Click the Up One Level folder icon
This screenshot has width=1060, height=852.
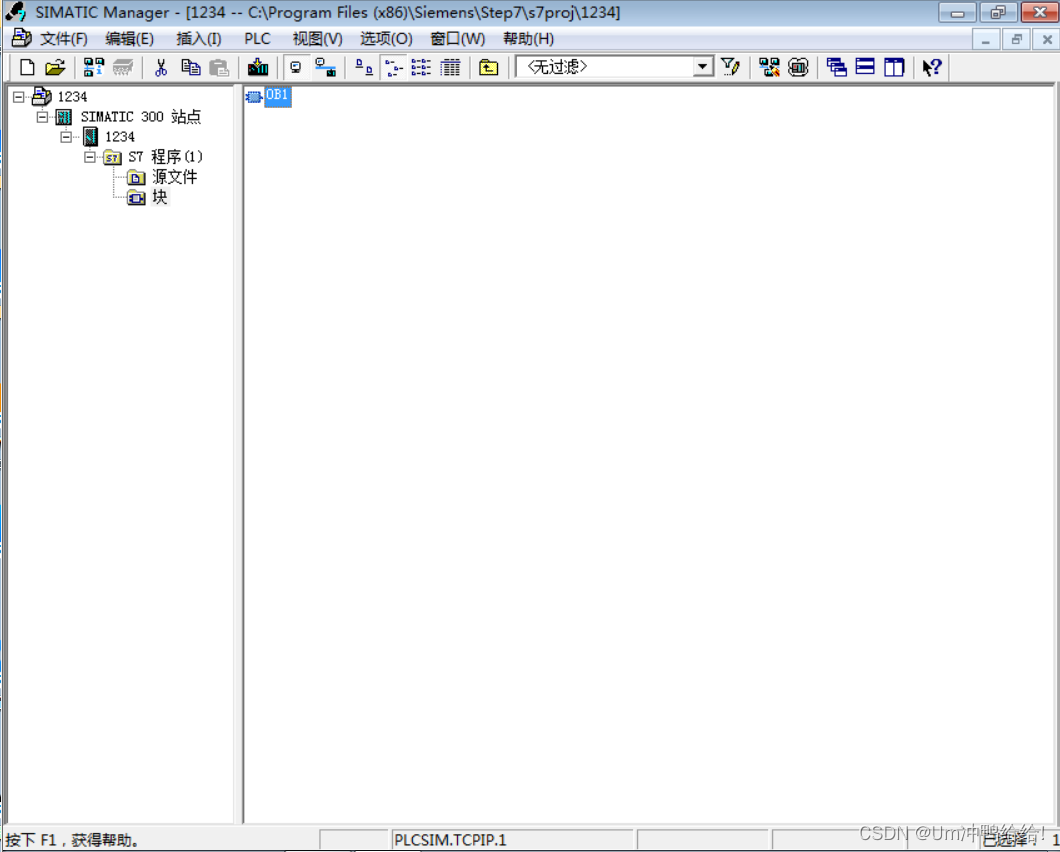tap(488, 67)
